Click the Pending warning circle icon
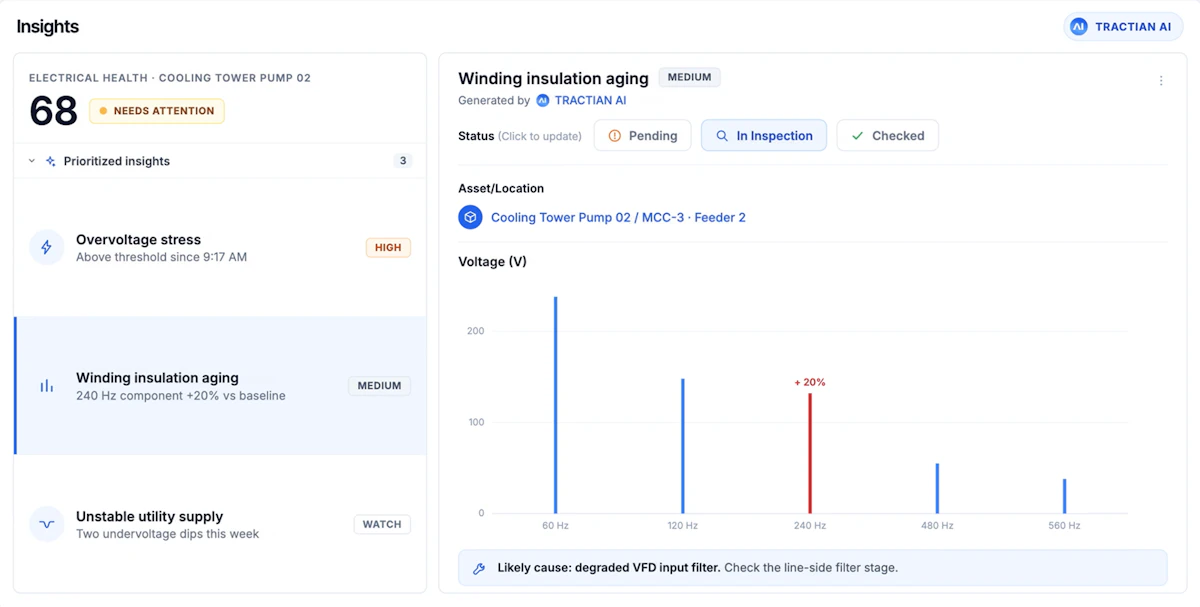The height and width of the screenshot is (607, 1200). point(615,136)
